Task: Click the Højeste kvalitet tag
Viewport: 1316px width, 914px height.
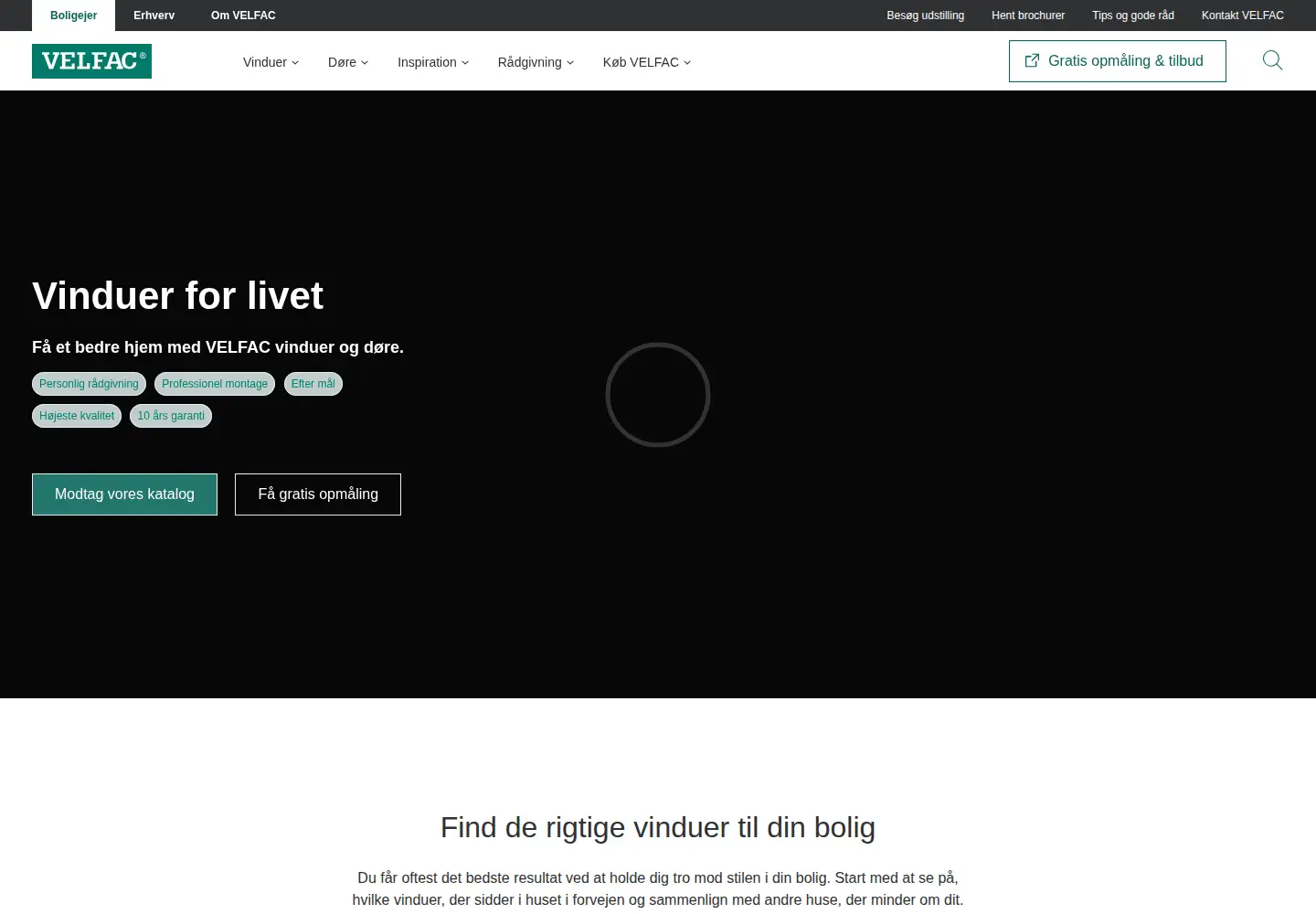Action: point(77,416)
